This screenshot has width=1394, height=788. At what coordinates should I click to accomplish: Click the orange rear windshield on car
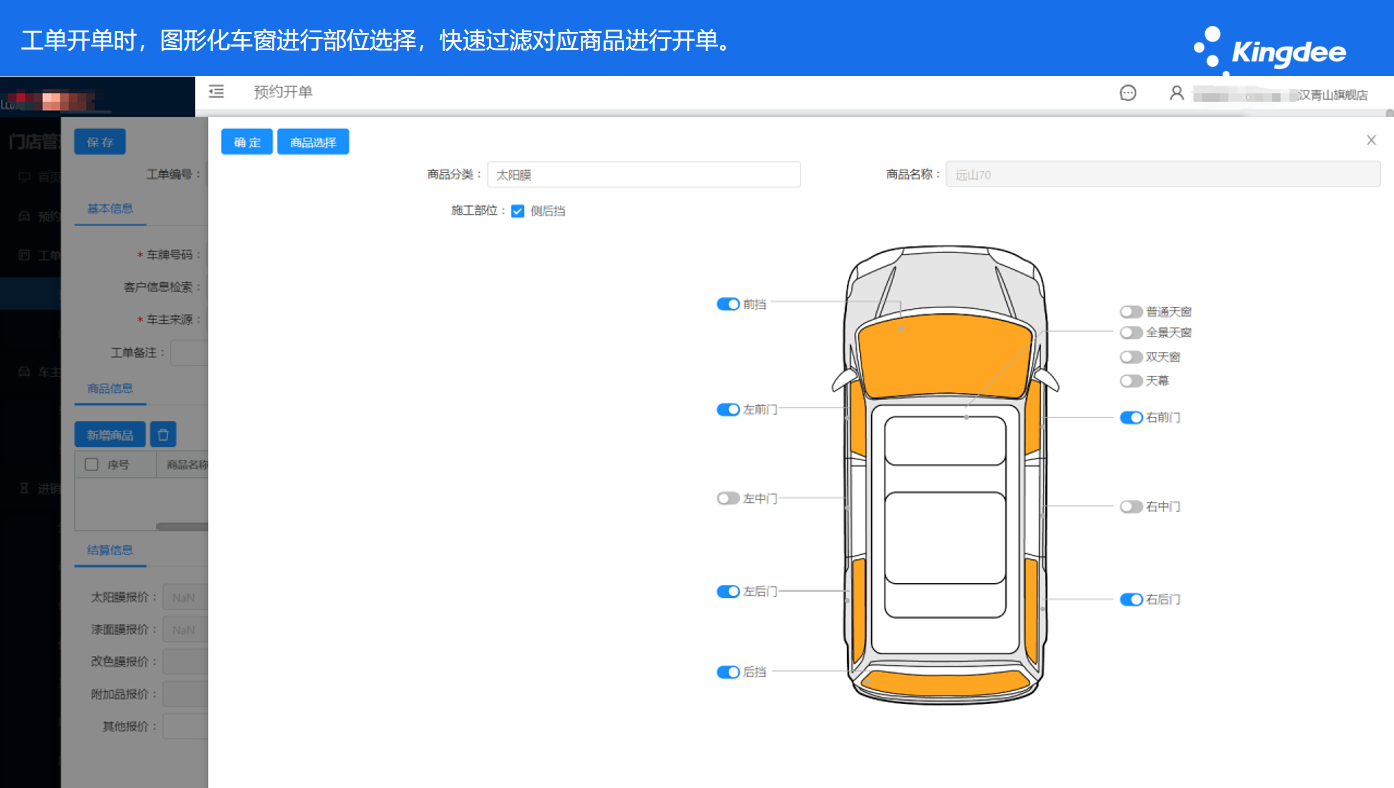pos(945,683)
